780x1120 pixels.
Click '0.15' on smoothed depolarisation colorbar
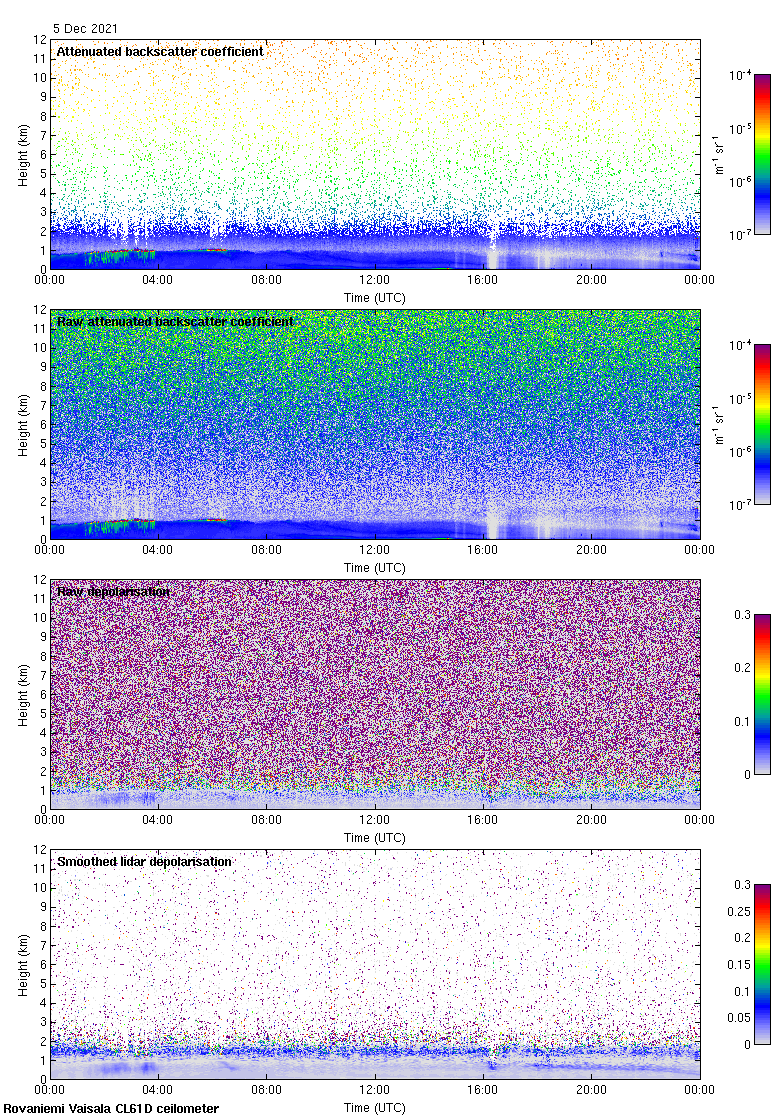(739, 964)
